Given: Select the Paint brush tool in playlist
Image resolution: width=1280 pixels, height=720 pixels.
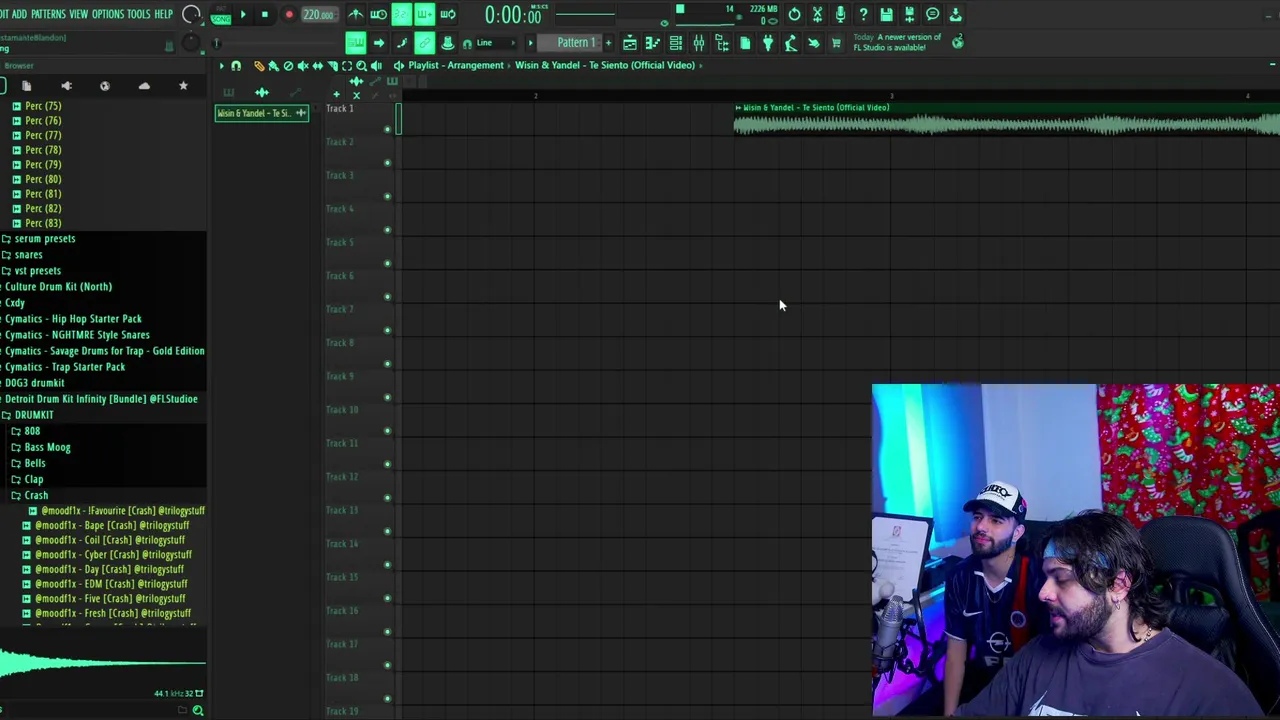Looking at the screenshot, I should point(273,66).
